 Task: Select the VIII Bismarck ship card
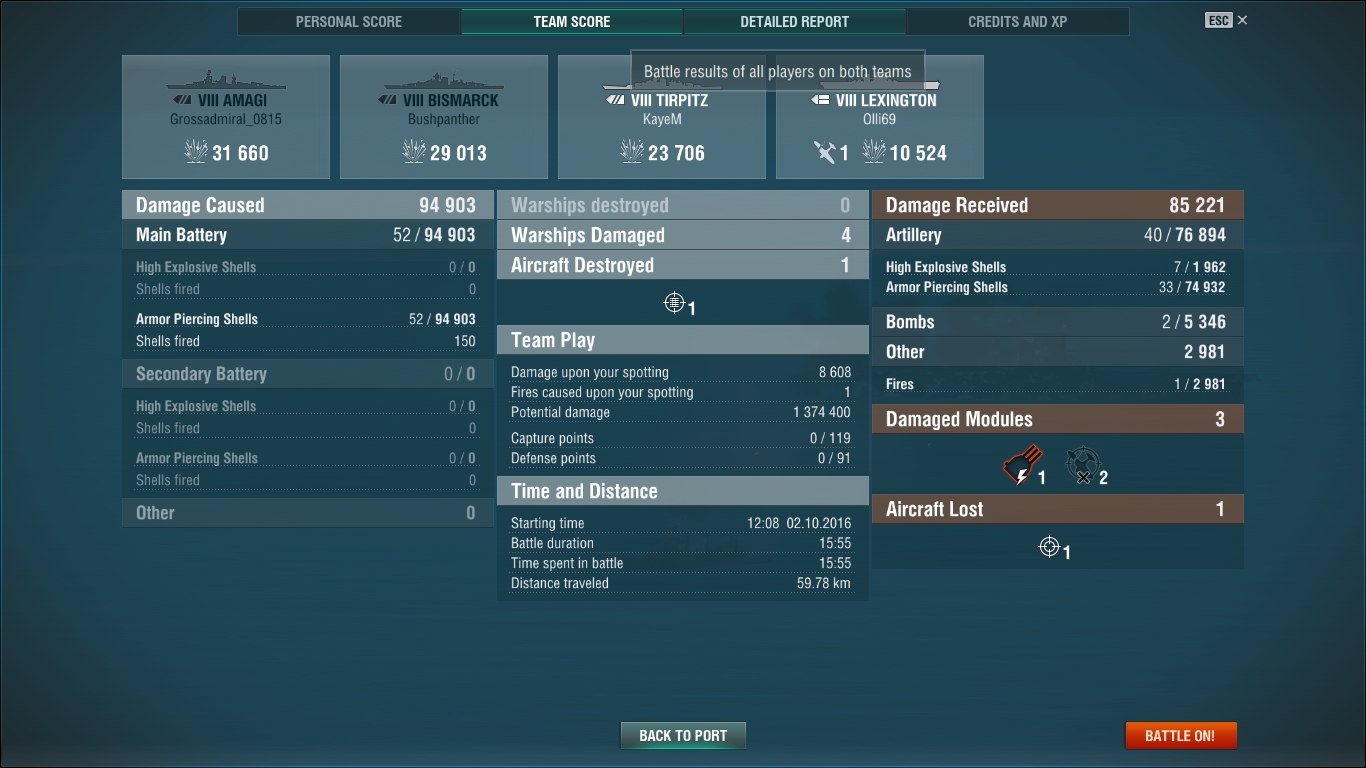pos(444,117)
